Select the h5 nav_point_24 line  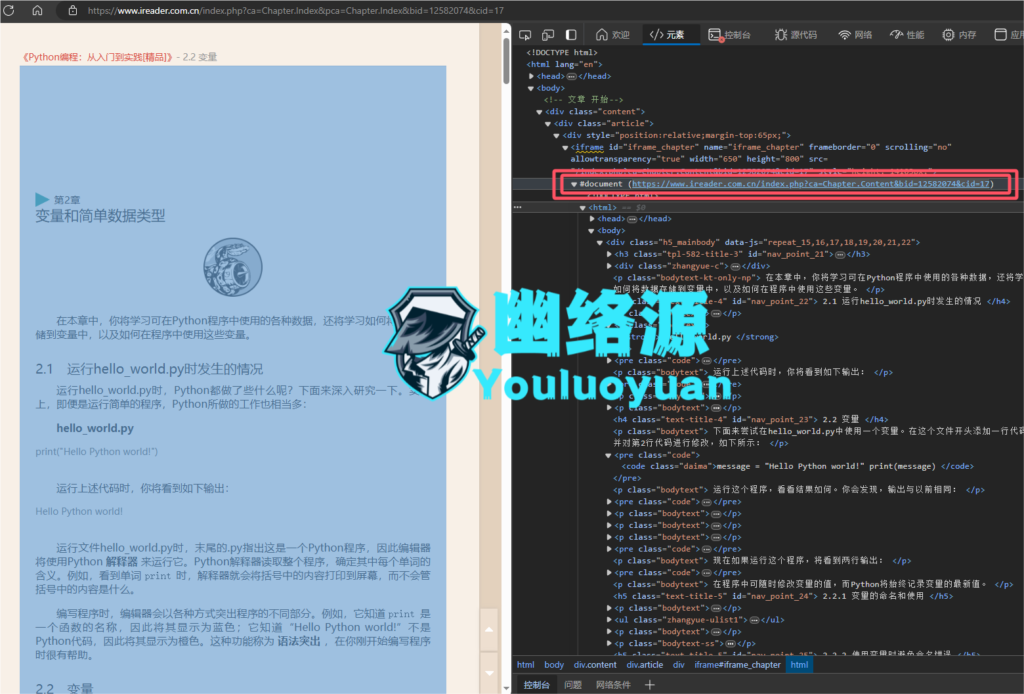(x=783, y=596)
